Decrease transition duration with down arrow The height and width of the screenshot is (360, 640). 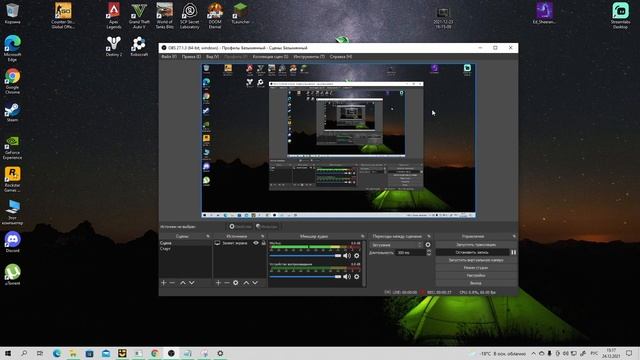pos(429,254)
